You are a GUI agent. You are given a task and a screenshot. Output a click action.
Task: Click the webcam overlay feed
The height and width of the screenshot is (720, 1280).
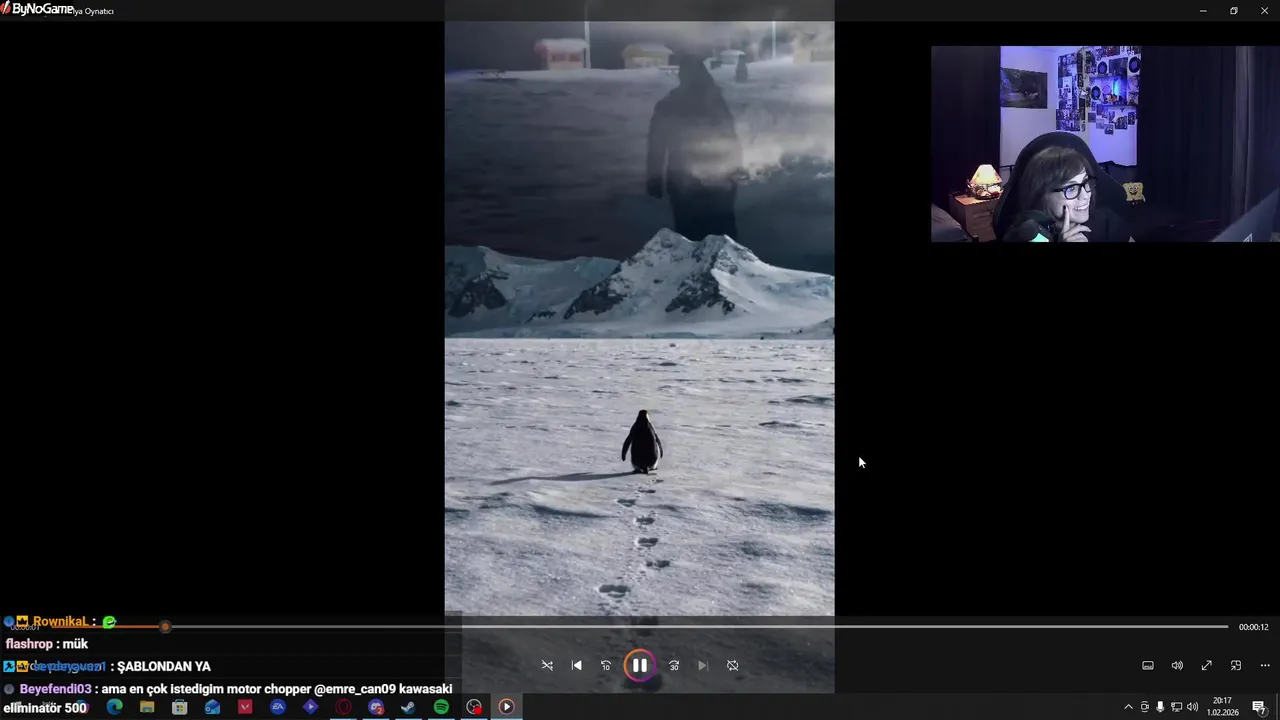(1105, 144)
